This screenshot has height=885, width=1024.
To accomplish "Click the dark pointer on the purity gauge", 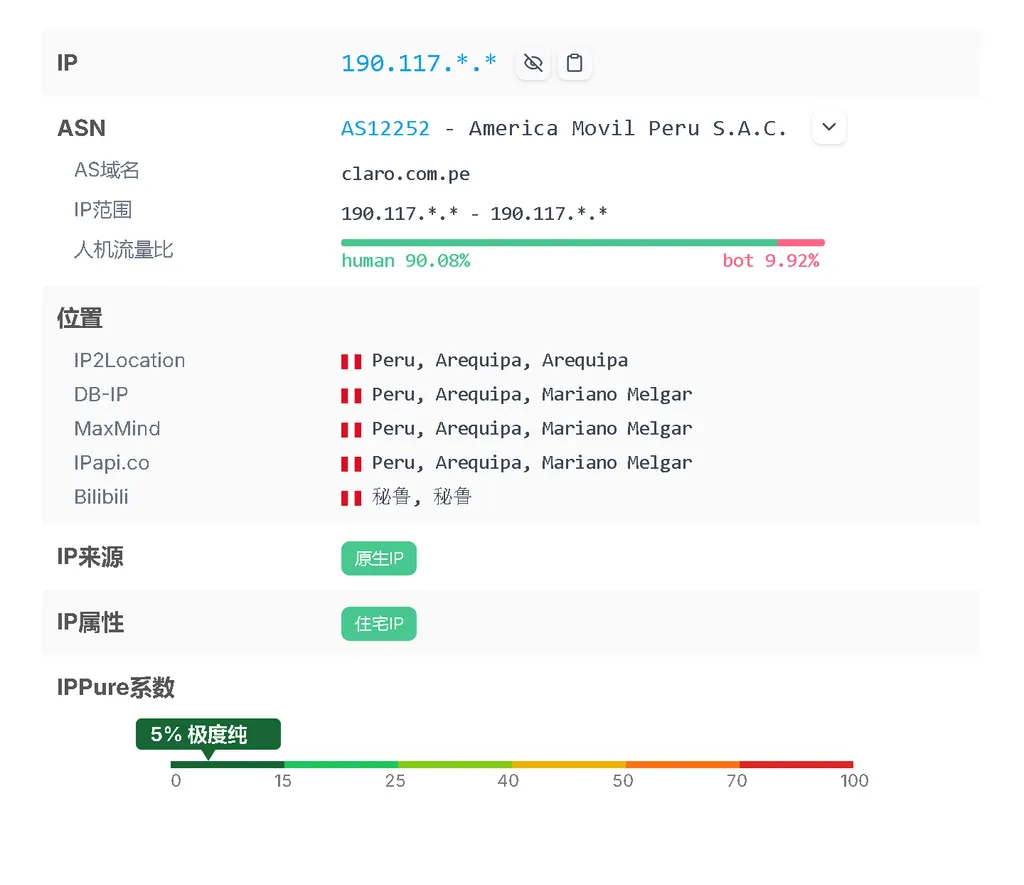I will click(x=210, y=756).
